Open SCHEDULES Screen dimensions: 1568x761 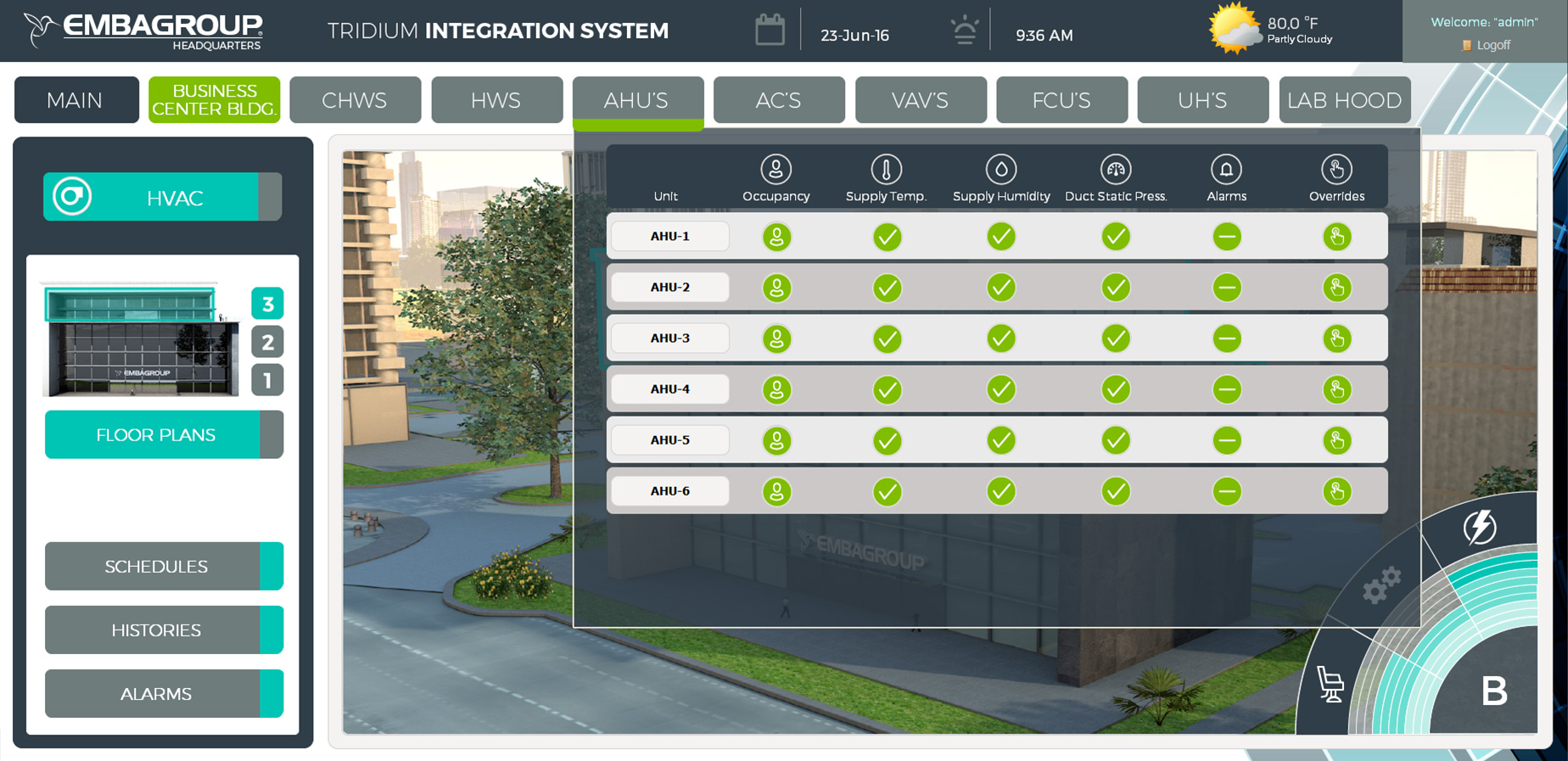pos(164,566)
